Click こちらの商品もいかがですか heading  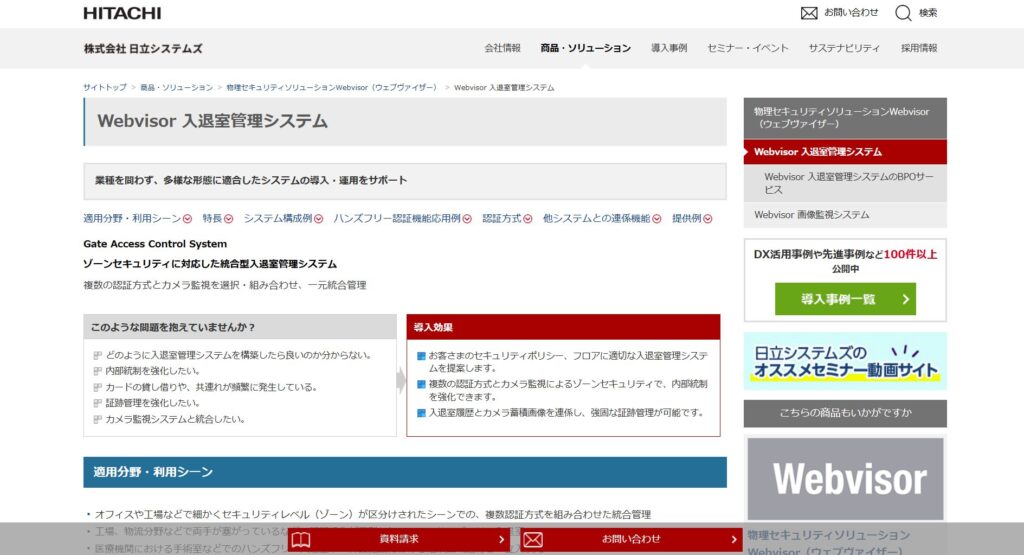845,413
